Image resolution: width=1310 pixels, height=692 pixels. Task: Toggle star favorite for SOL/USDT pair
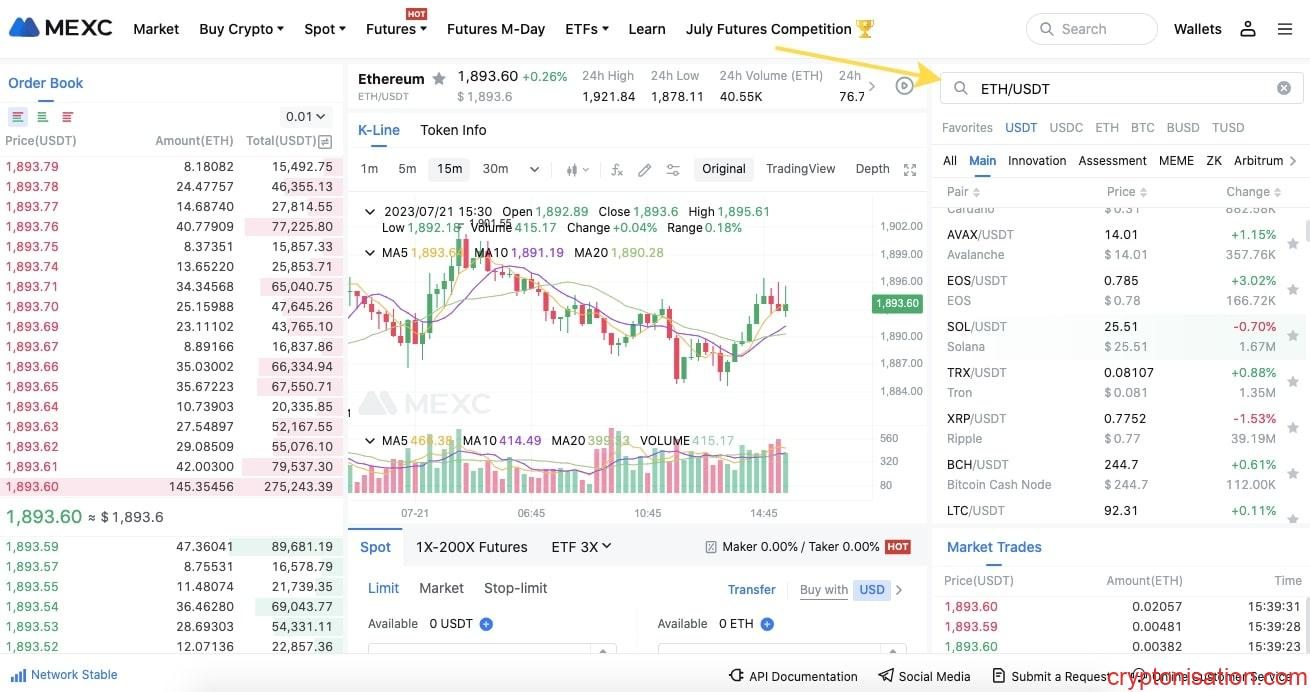[1293, 336]
